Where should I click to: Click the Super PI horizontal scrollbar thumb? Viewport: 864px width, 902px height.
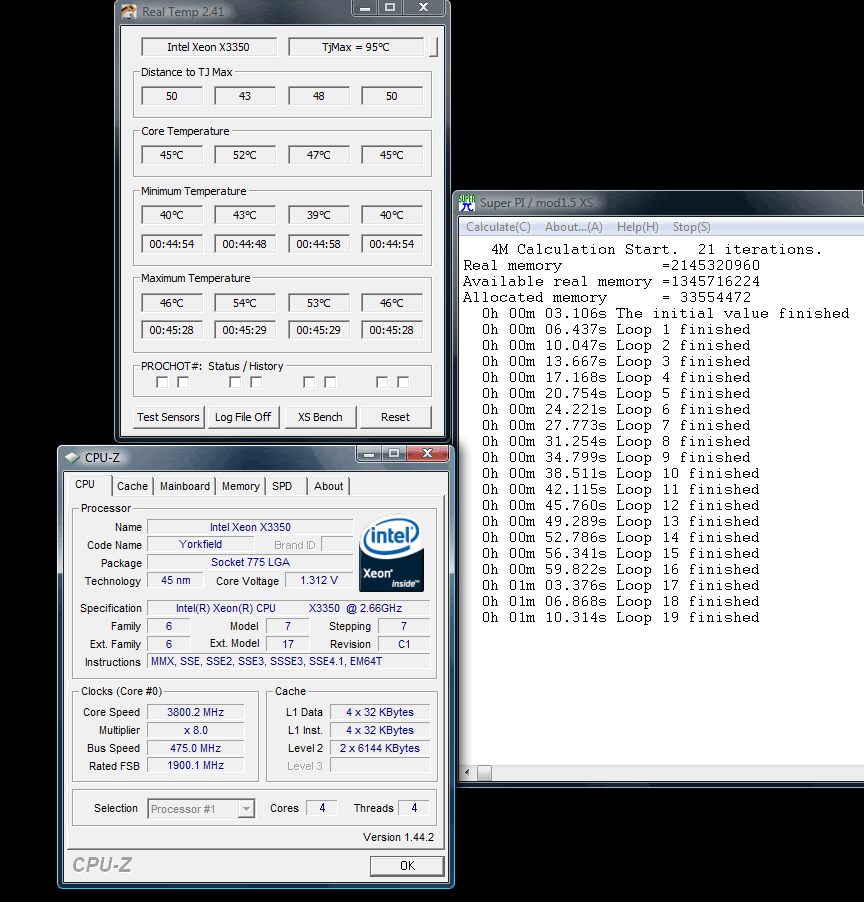pyautogui.click(x=484, y=773)
